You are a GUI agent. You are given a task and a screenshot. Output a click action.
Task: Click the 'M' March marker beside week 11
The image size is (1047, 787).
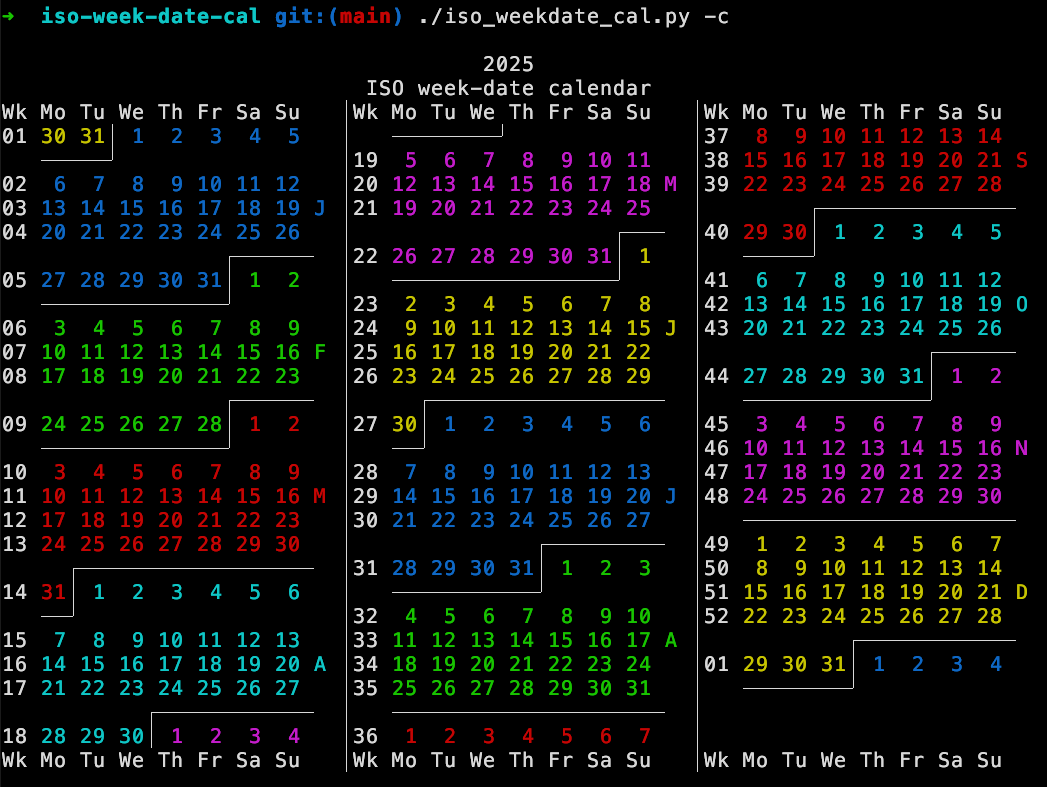click(x=318, y=496)
